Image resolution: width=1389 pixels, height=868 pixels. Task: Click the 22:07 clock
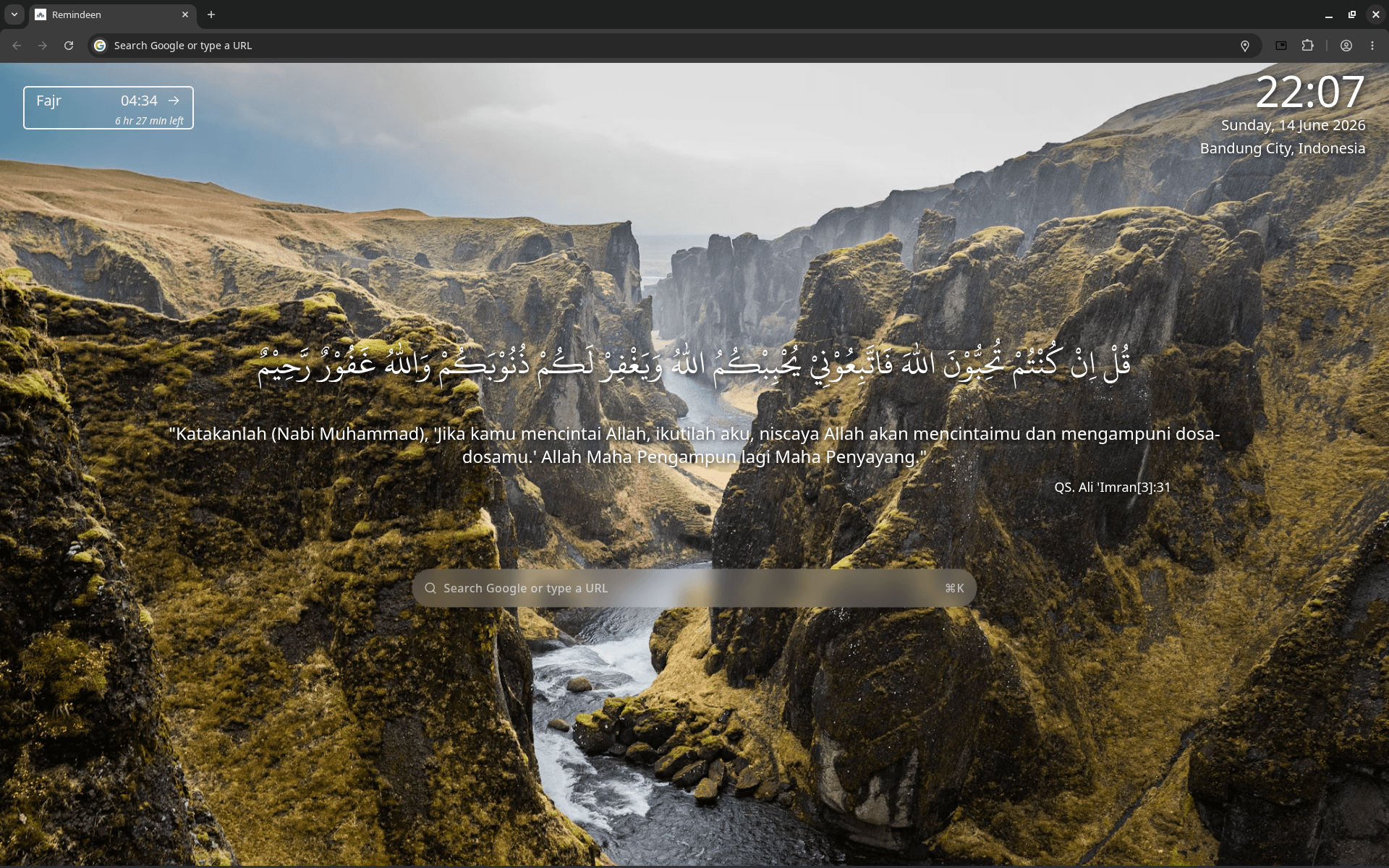click(1310, 92)
